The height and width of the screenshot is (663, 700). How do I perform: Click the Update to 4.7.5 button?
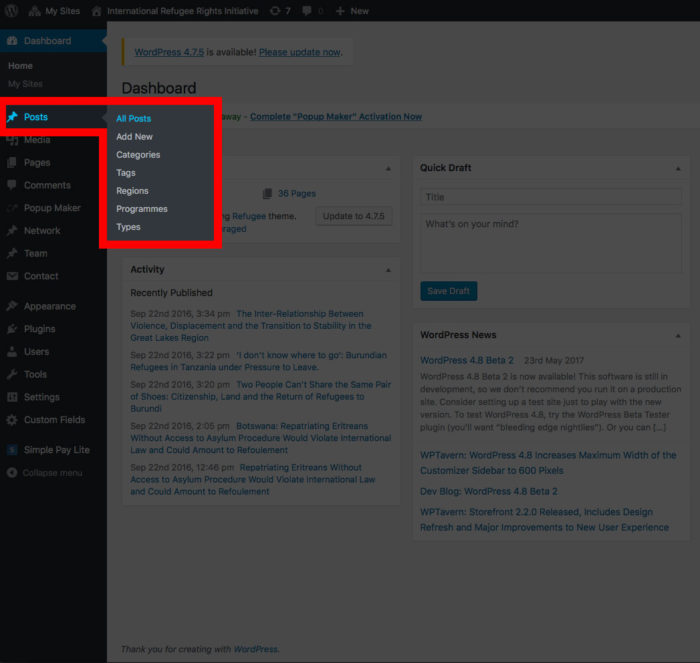pyautogui.click(x=353, y=216)
